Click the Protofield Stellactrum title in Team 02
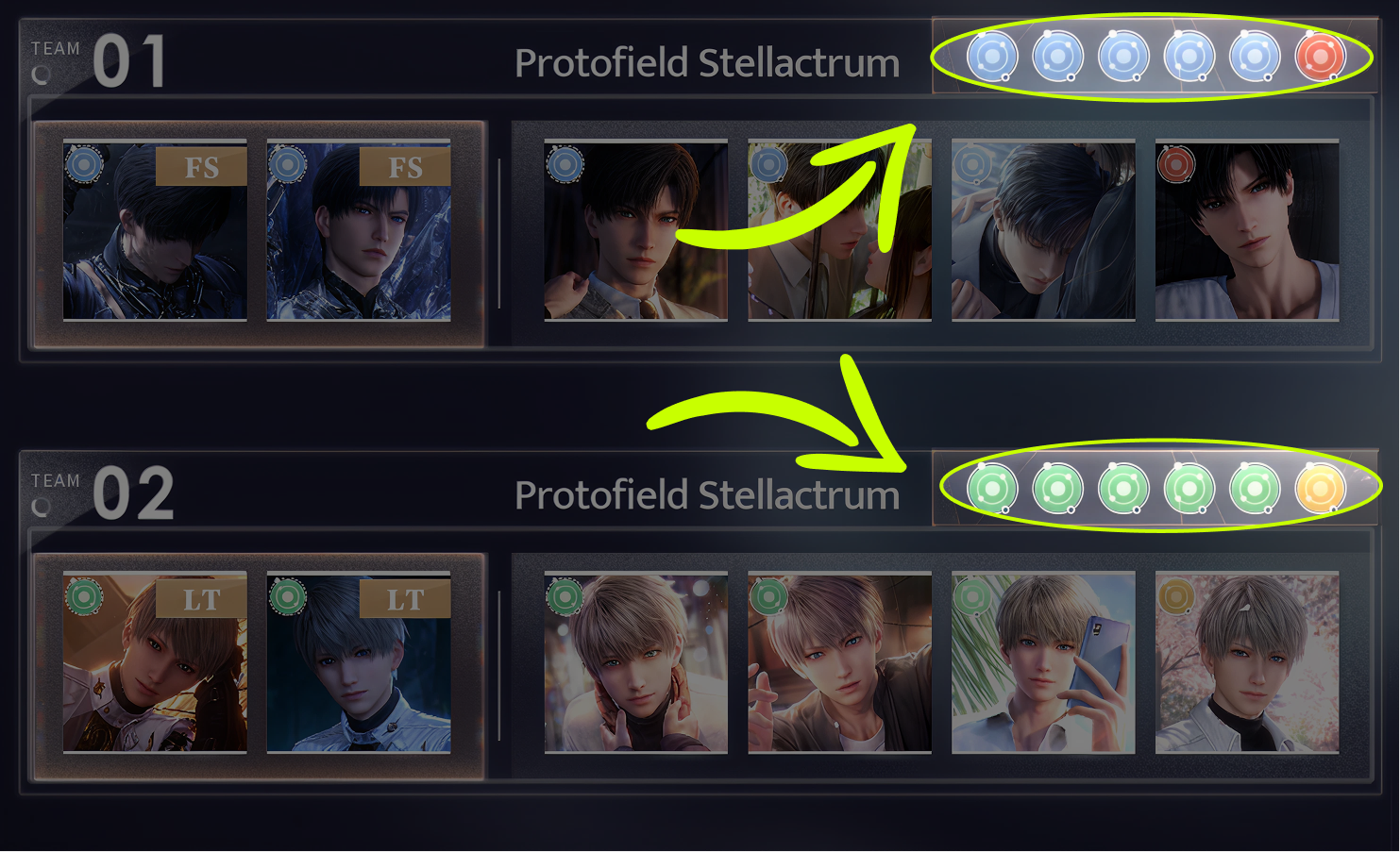Viewport: 1400px width, 852px height. (x=706, y=495)
